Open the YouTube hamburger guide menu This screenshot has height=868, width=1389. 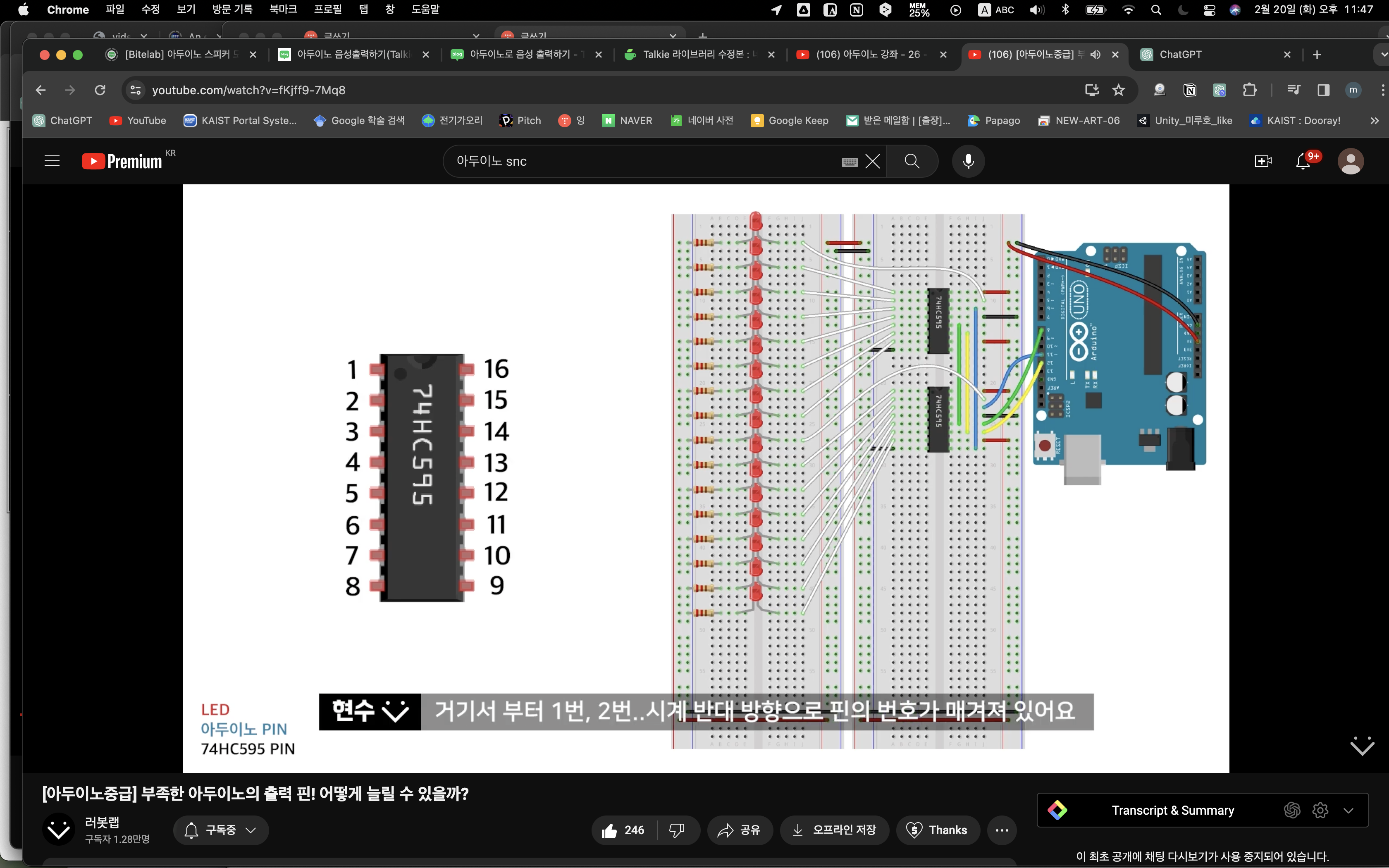(x=52, y=161)
